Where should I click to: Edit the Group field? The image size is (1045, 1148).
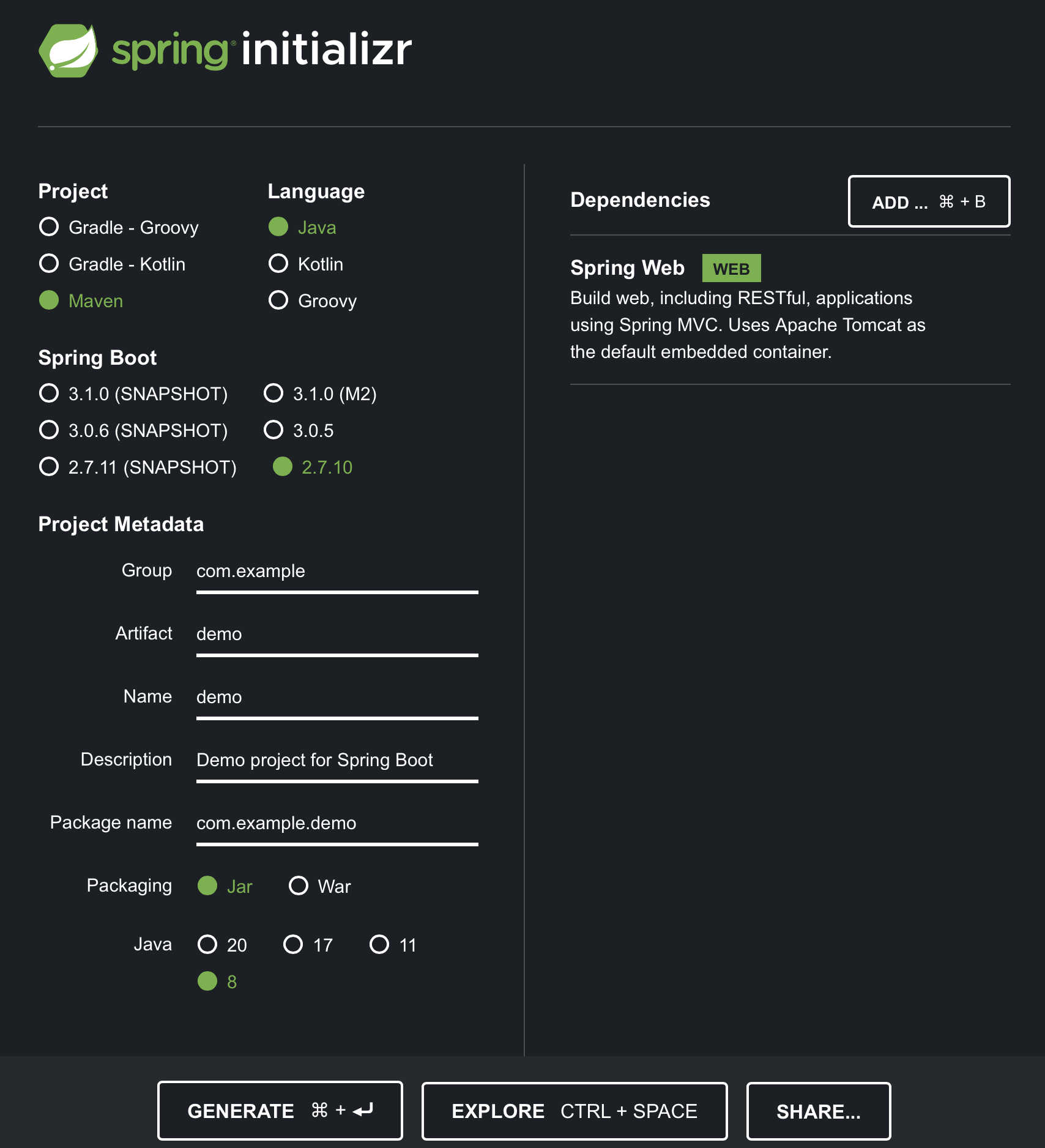[337, 572]
